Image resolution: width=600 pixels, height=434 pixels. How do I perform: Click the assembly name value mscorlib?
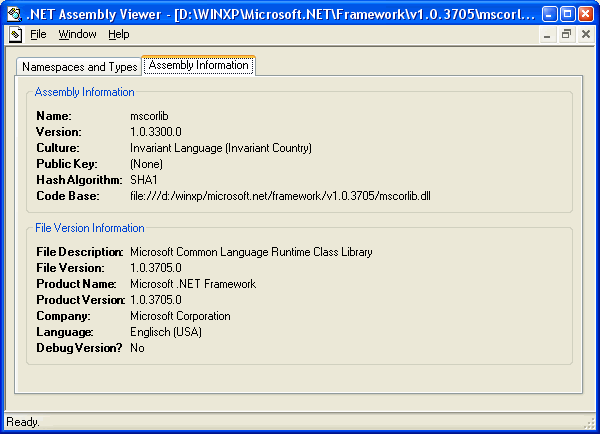pyautogui.click(x=149, y=116)
